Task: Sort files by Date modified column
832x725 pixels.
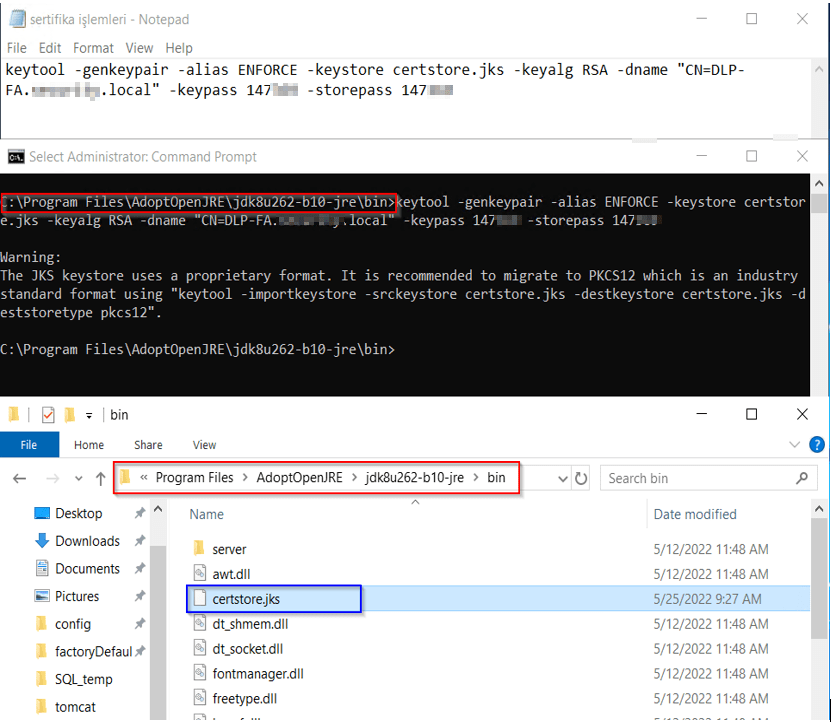Action: point(695,514)
